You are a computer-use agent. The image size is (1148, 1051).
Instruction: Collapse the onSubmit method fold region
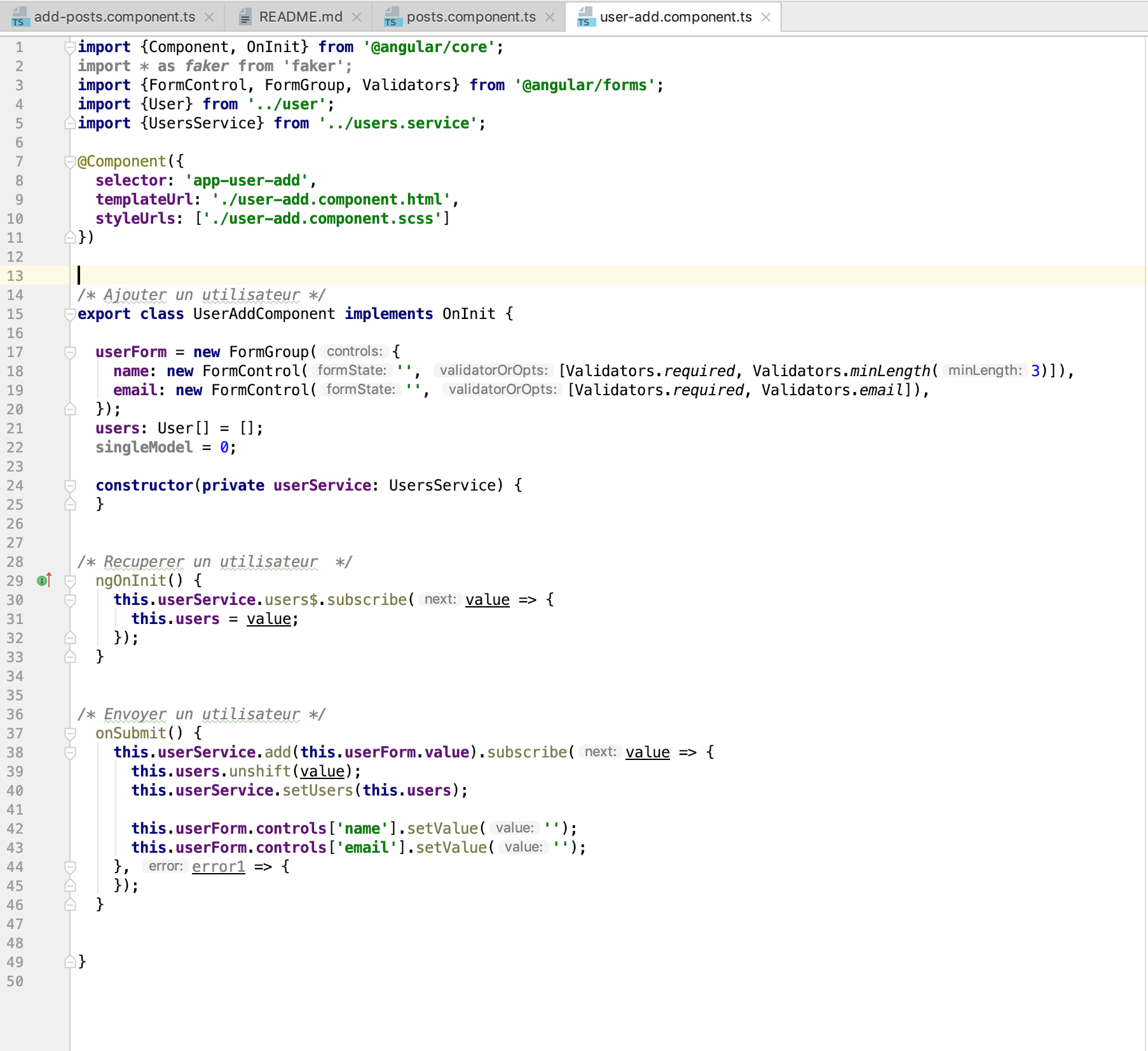click(x=69, y=733)
